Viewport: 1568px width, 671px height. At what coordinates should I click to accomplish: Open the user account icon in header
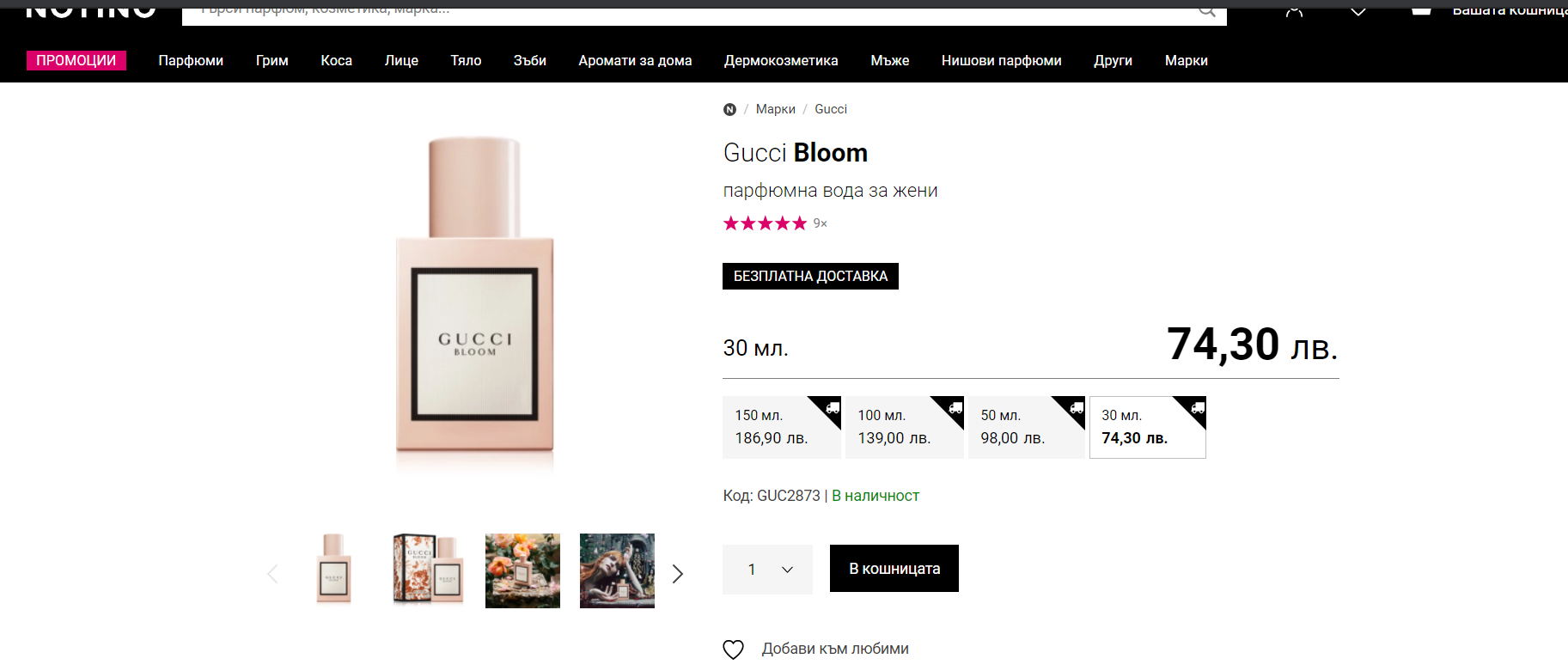[x=1294, y=10]
